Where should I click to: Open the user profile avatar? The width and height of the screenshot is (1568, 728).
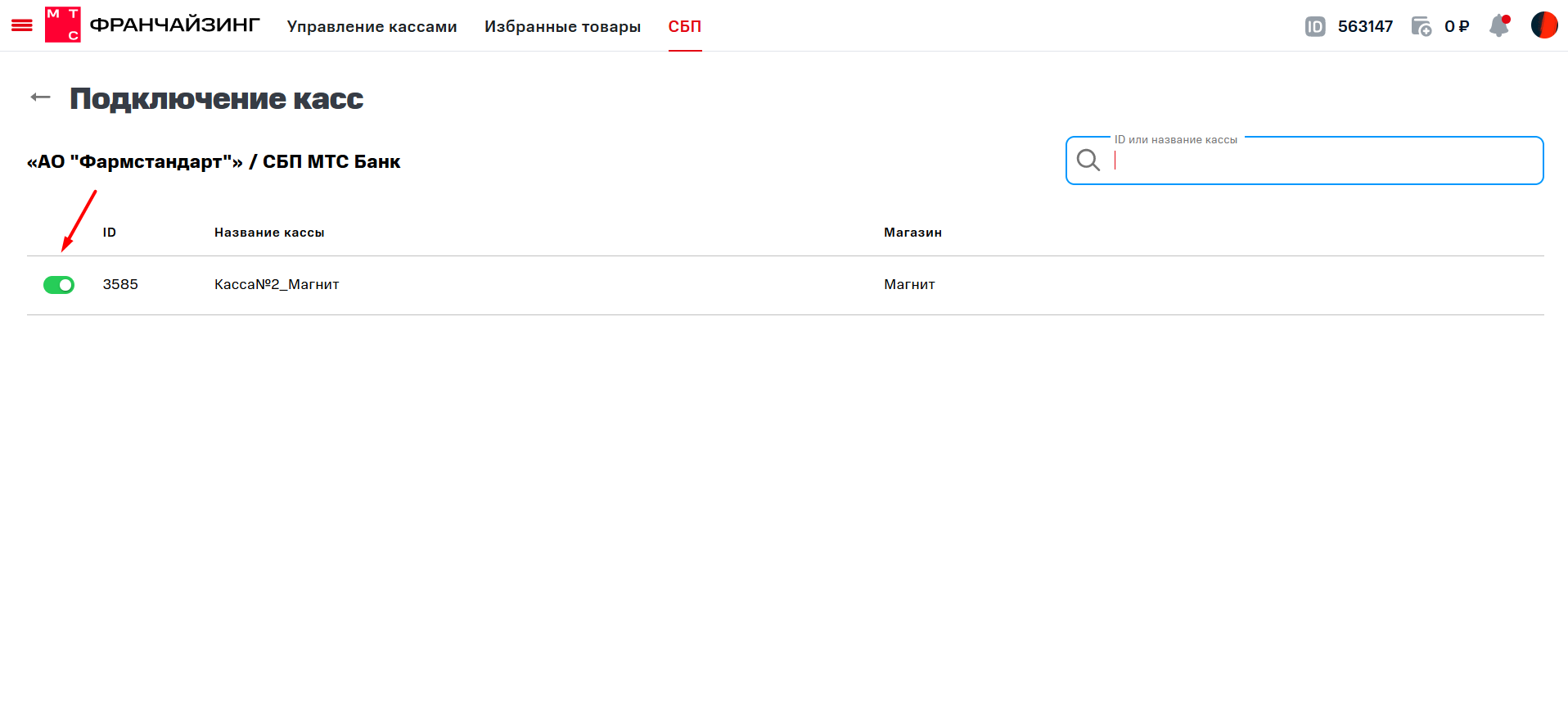coord(1544,25)
